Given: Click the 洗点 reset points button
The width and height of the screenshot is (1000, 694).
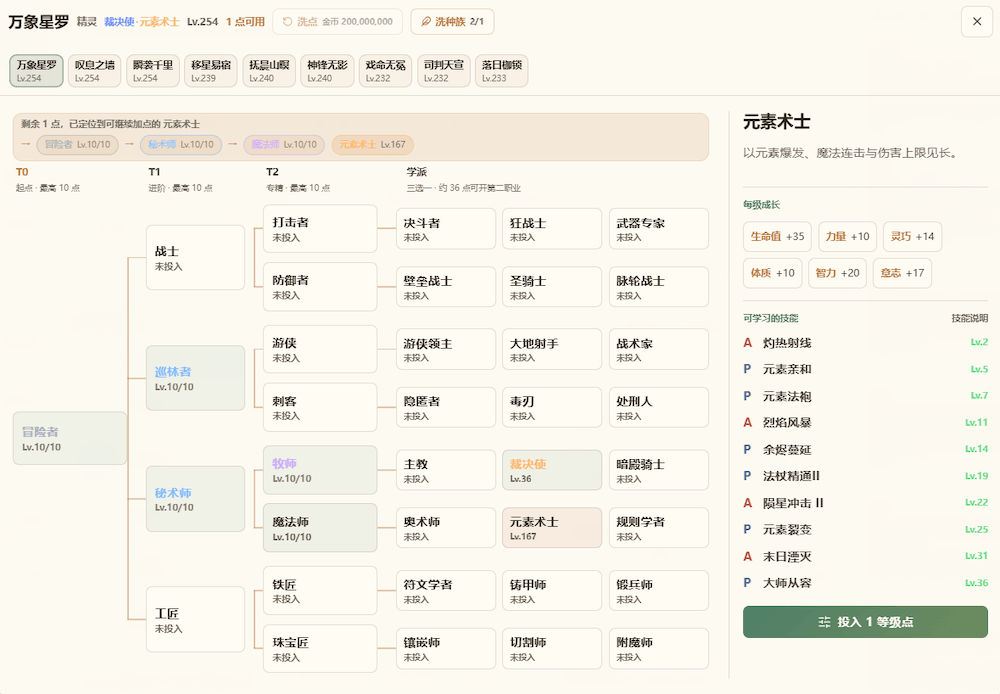Looking at the screenshot, I should point(337,22).
